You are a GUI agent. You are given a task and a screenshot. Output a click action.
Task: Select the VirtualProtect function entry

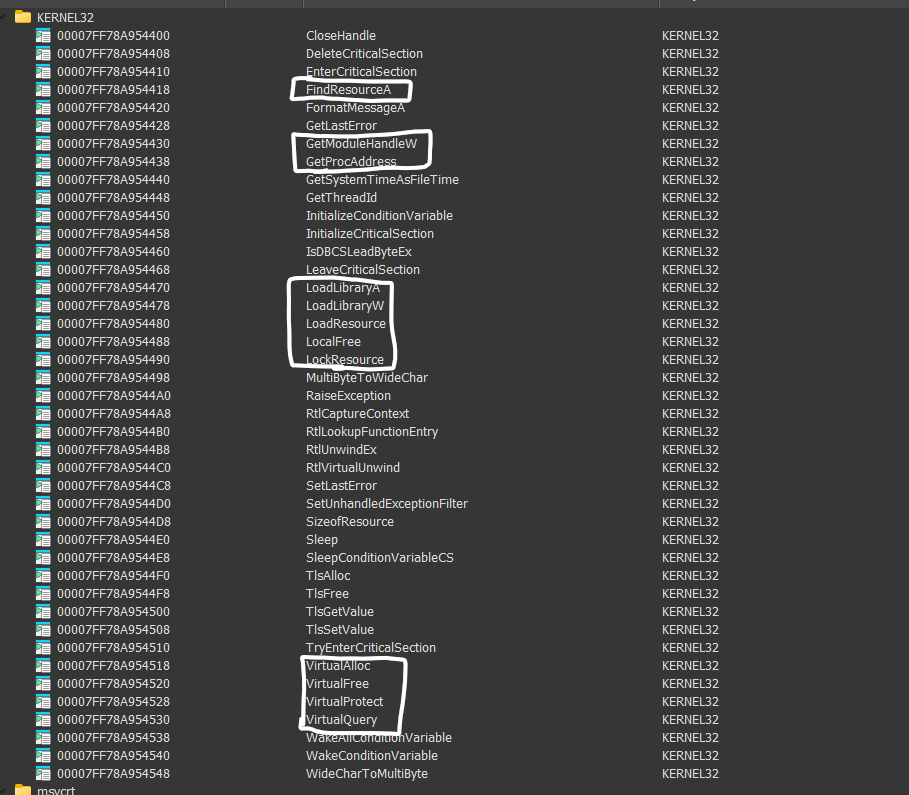pos(344,702)
